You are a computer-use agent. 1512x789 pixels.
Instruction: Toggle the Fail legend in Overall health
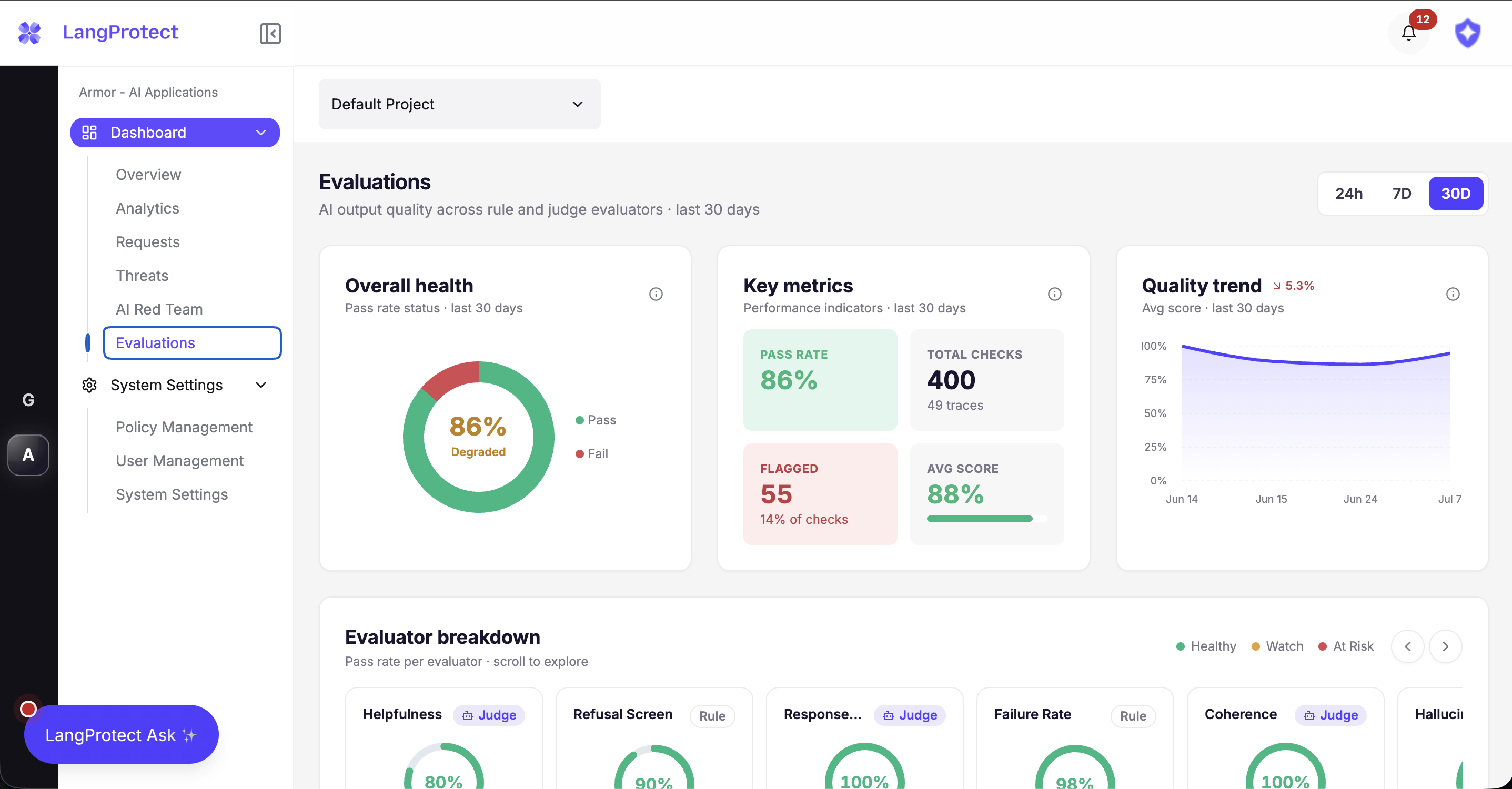pos(592,454)
